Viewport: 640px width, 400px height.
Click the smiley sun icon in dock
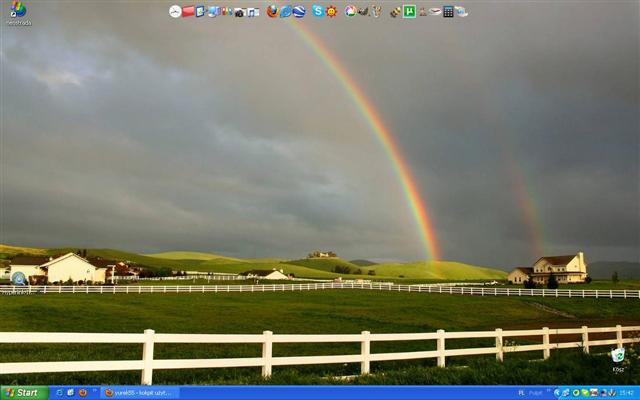(x=331, y=11)
